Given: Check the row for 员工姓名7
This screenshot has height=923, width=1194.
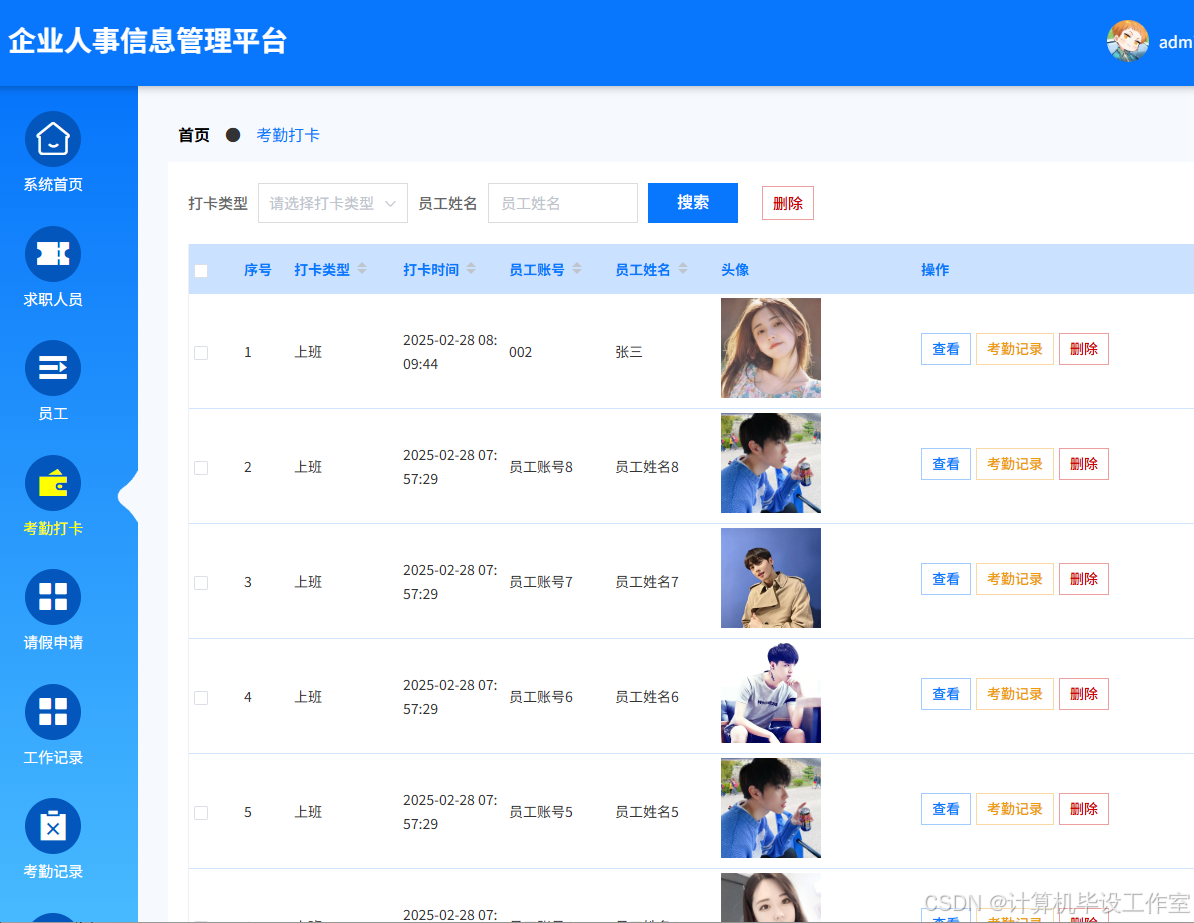Looking at the screenshot, I should click(x=201, y=583).
